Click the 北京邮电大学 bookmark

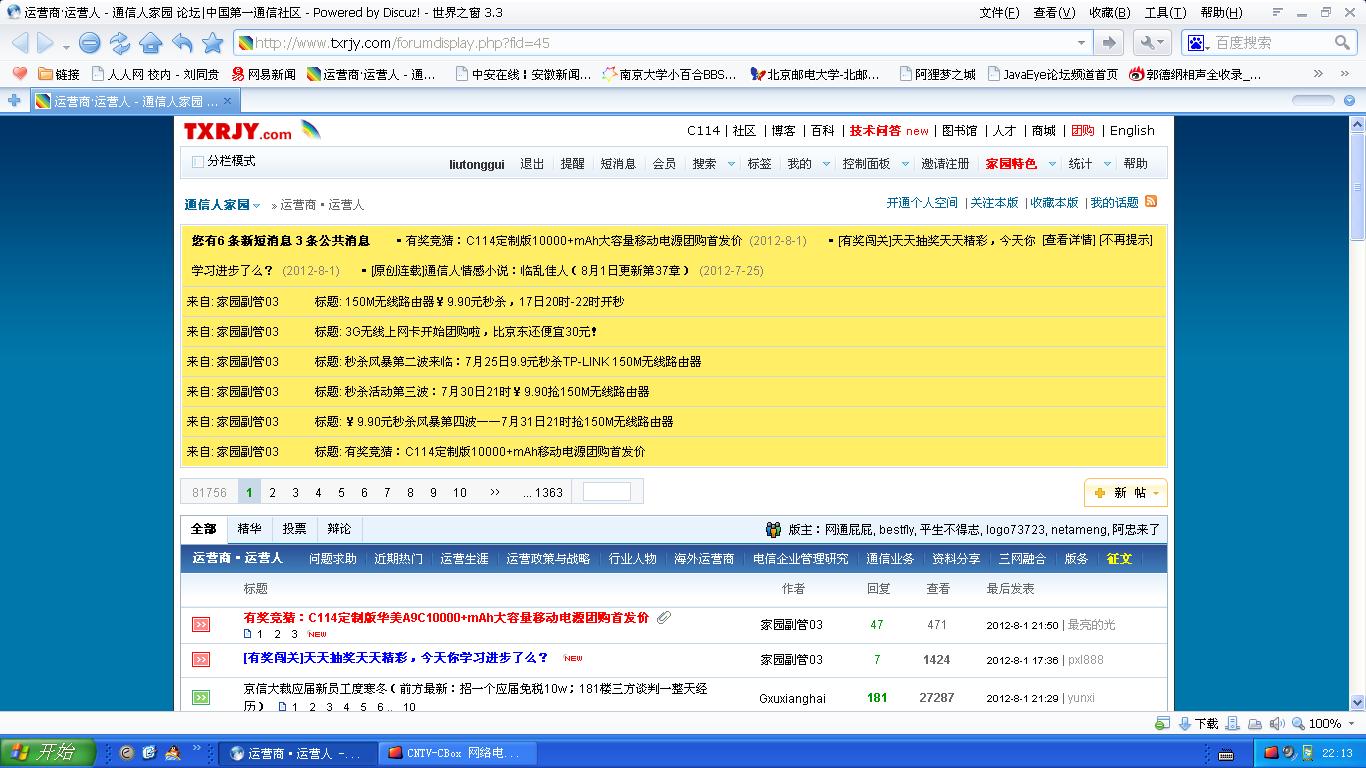816,74
